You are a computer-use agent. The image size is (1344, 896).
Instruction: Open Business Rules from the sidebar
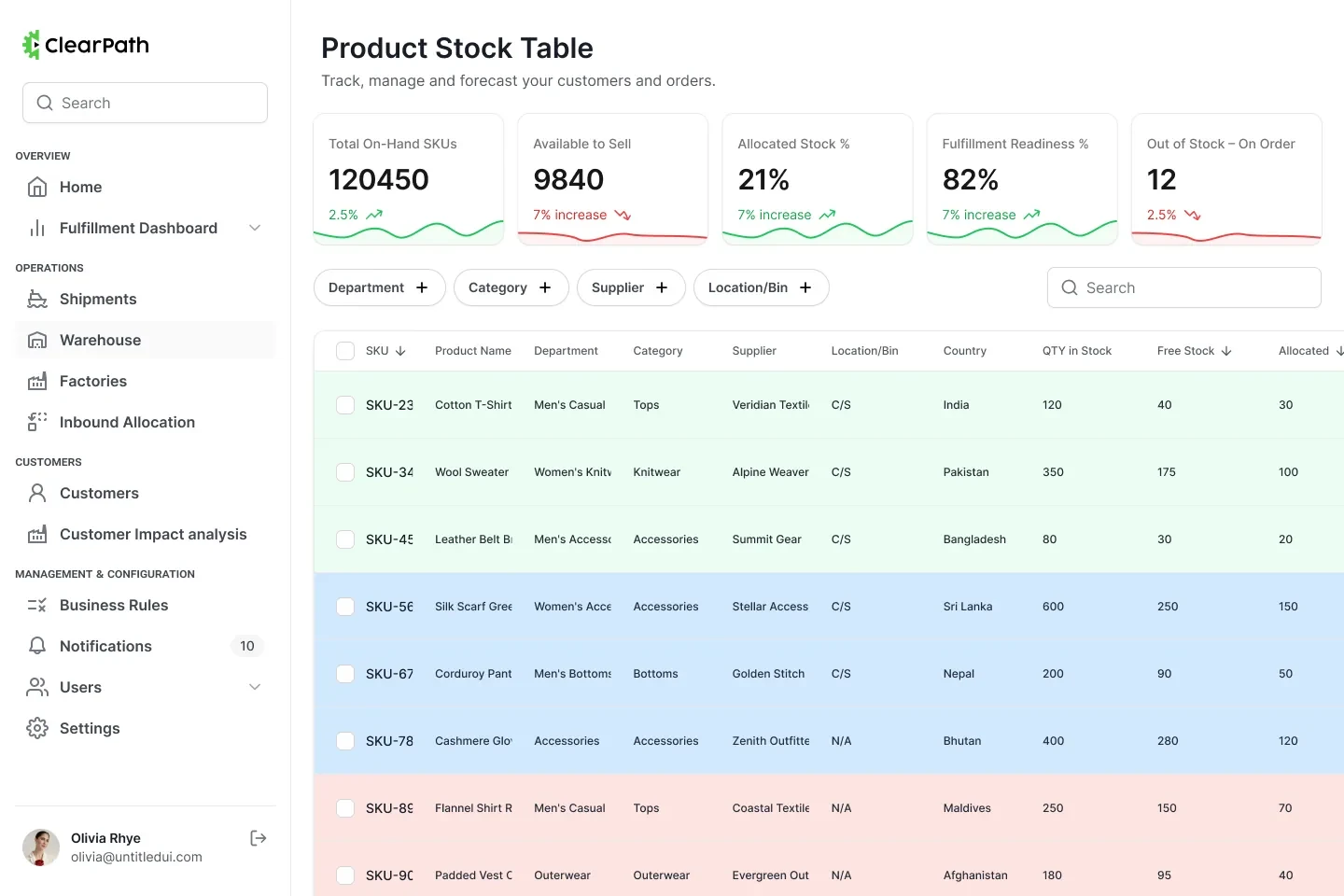(146, 605)
